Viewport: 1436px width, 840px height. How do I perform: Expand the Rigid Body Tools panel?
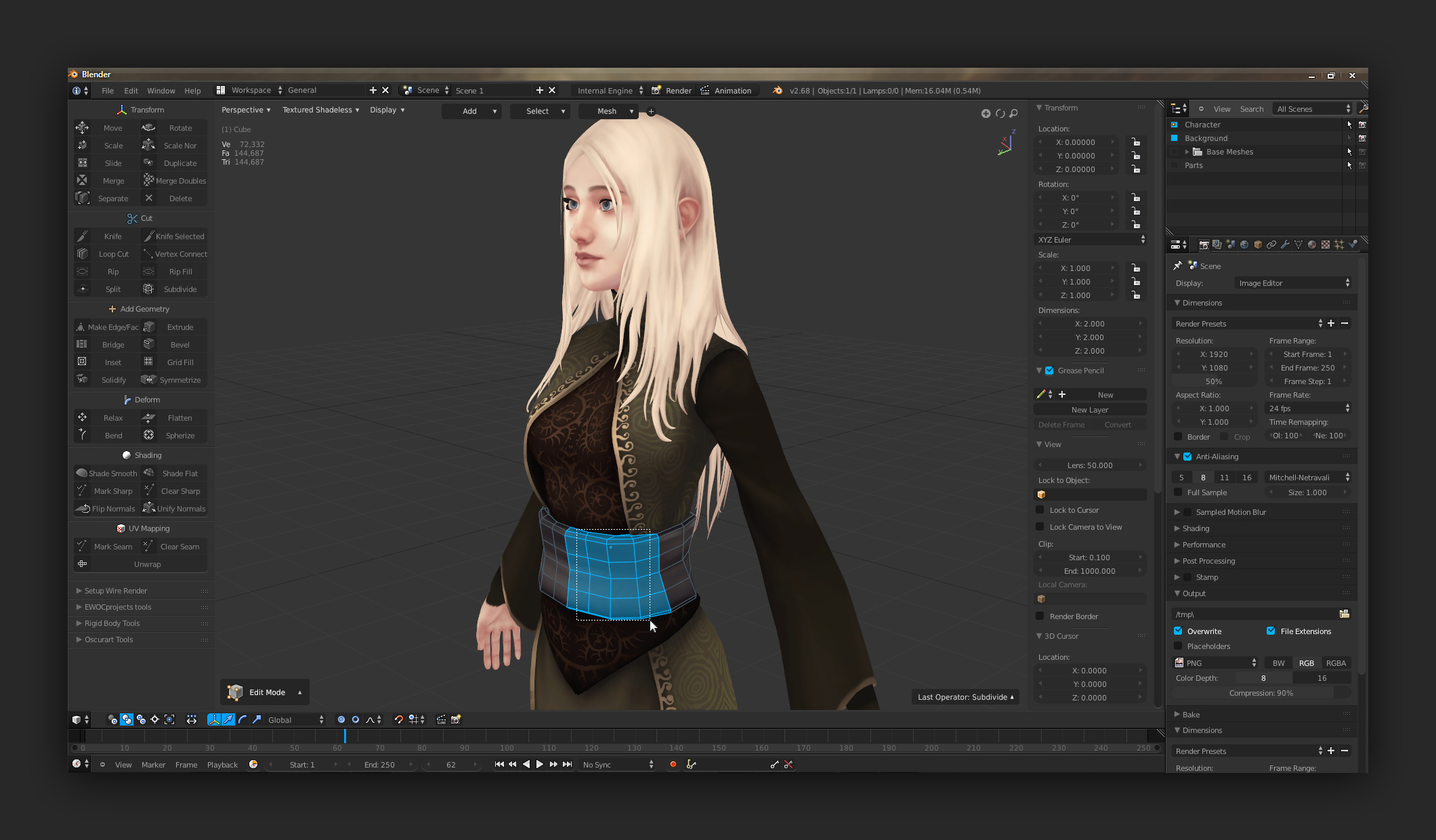112,623
